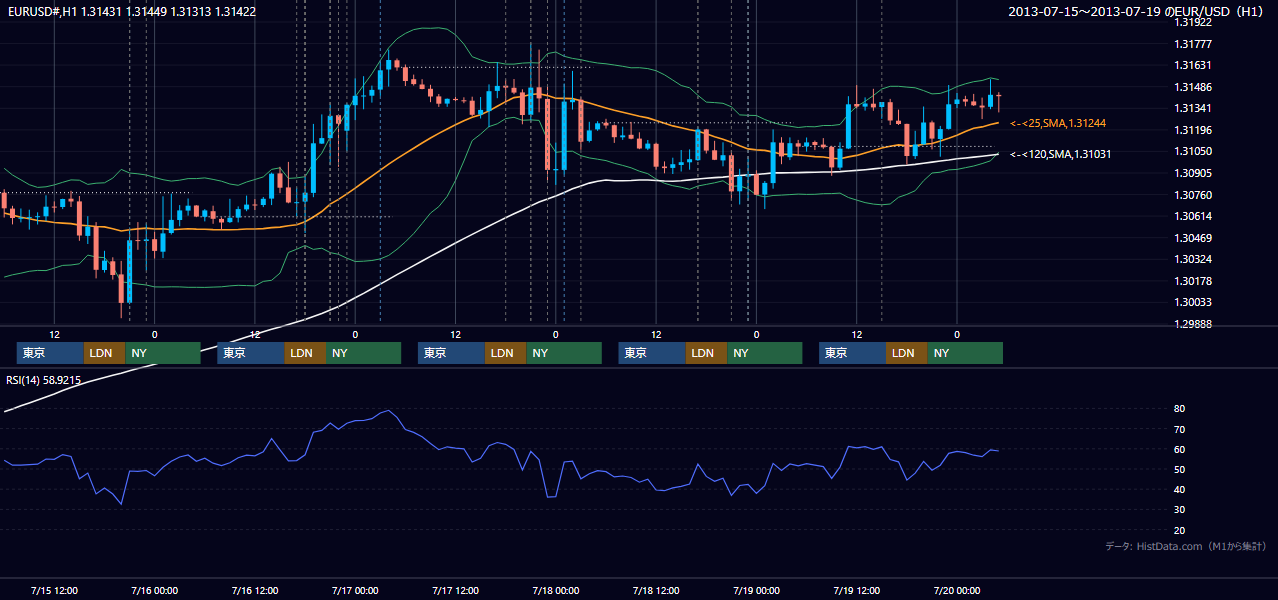
Task: Click price axis value 1.29888
Action: point(1194,324)
